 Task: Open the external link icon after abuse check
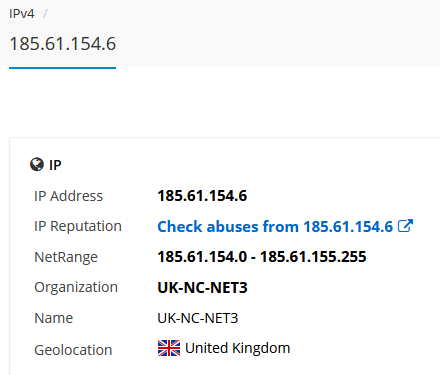coord(405,226)
